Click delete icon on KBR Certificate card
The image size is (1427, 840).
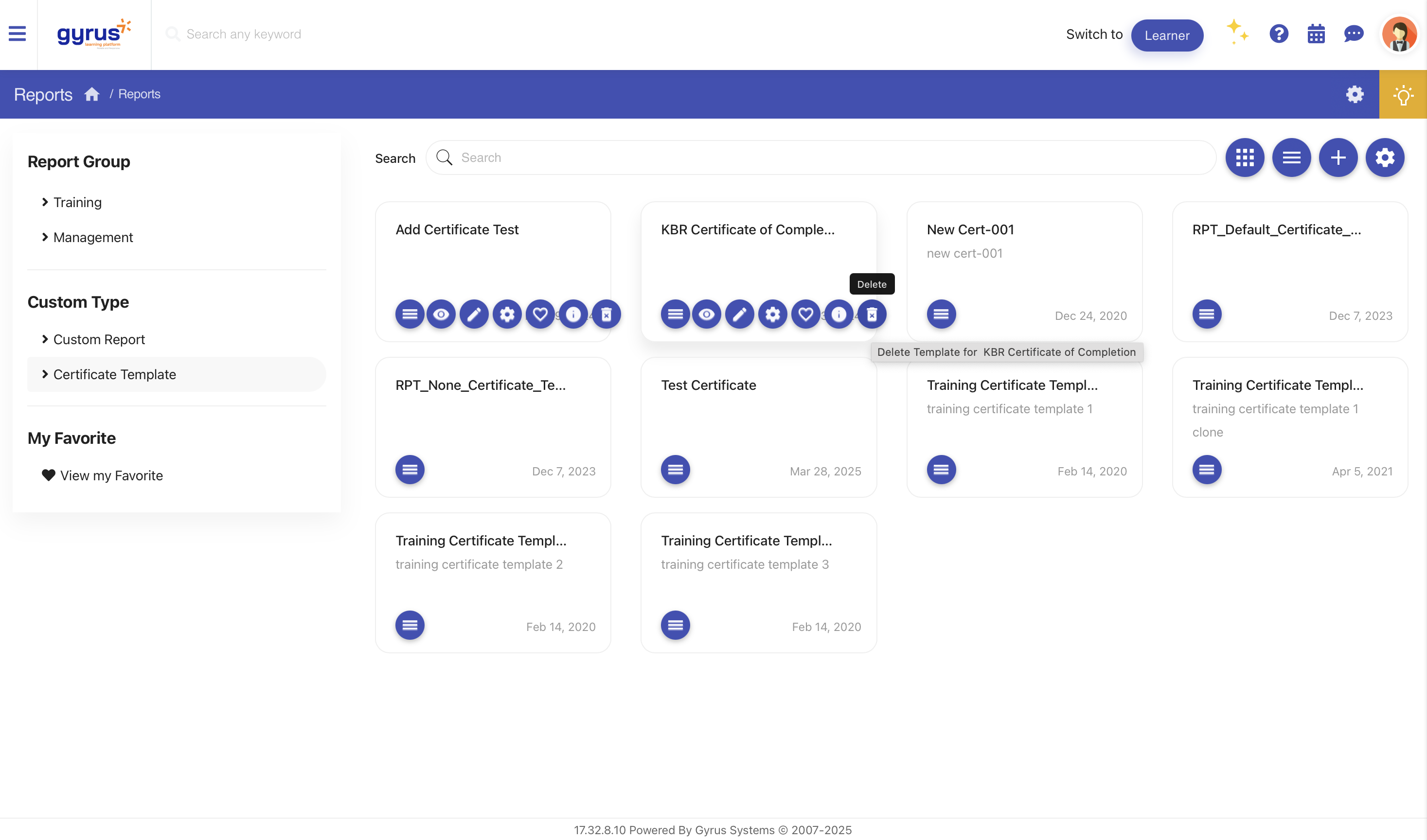(x=872, y=314)
